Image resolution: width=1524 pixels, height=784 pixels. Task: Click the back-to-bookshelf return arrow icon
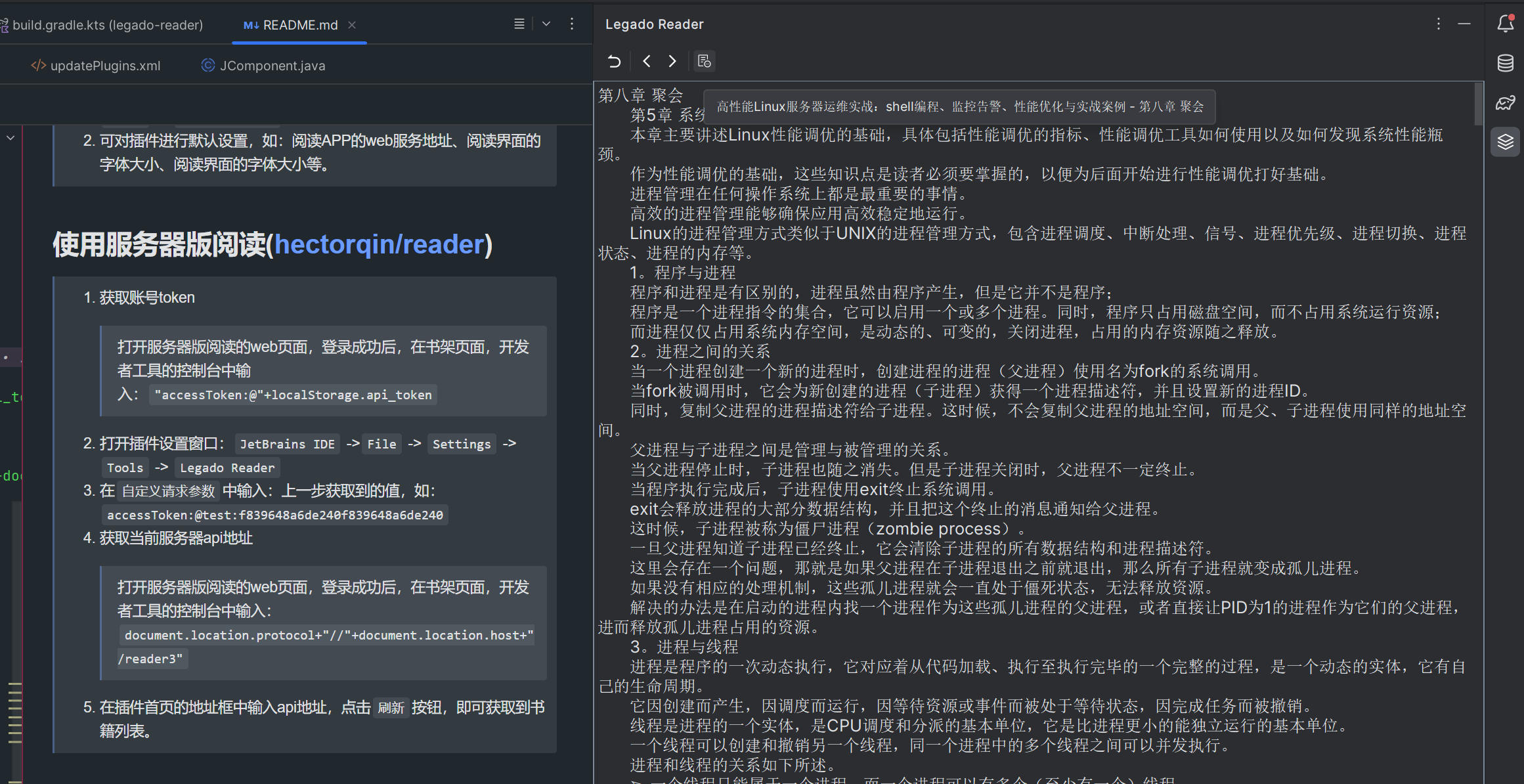614,61
